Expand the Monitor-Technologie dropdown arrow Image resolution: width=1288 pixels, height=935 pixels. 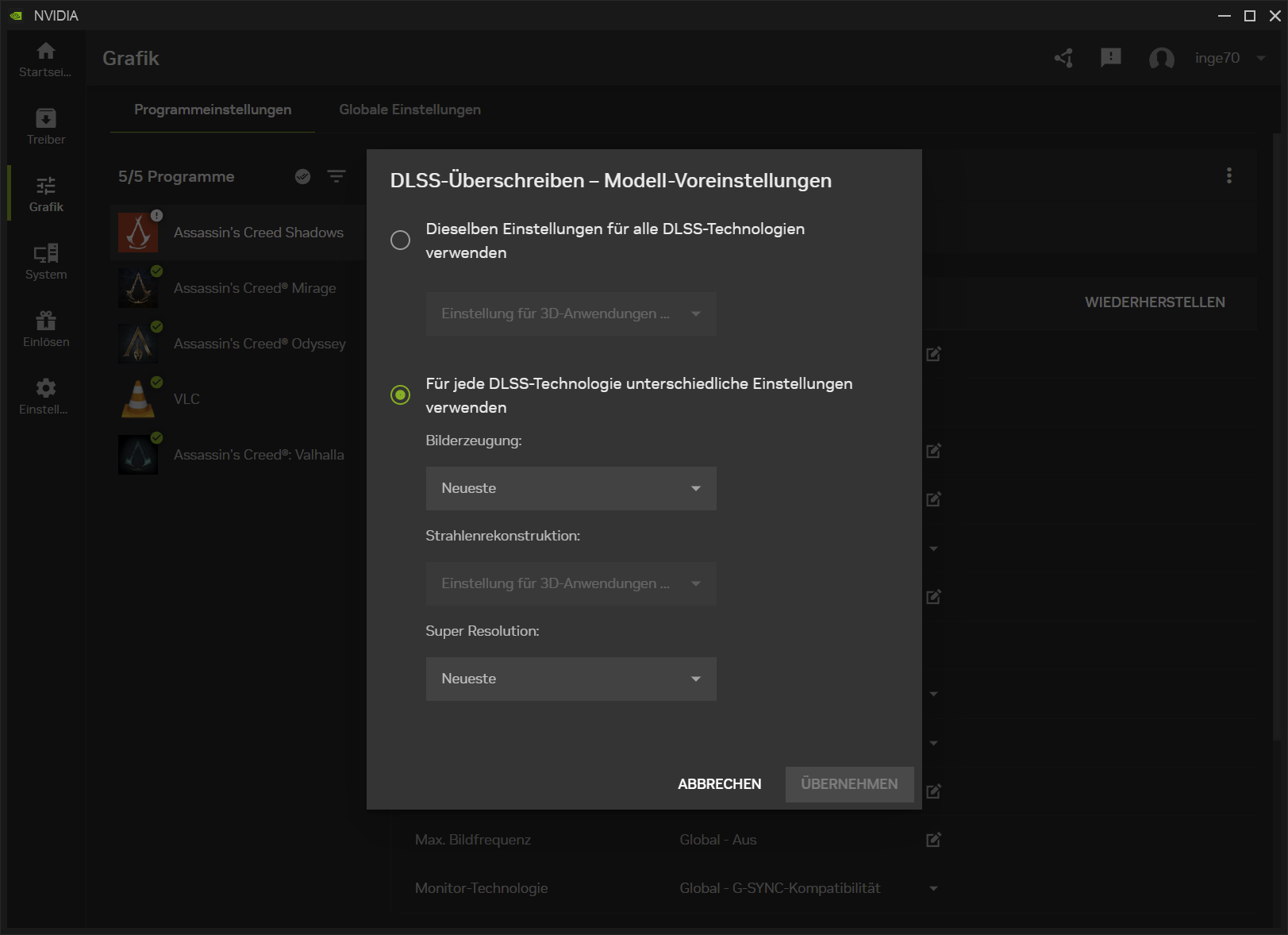934,888
